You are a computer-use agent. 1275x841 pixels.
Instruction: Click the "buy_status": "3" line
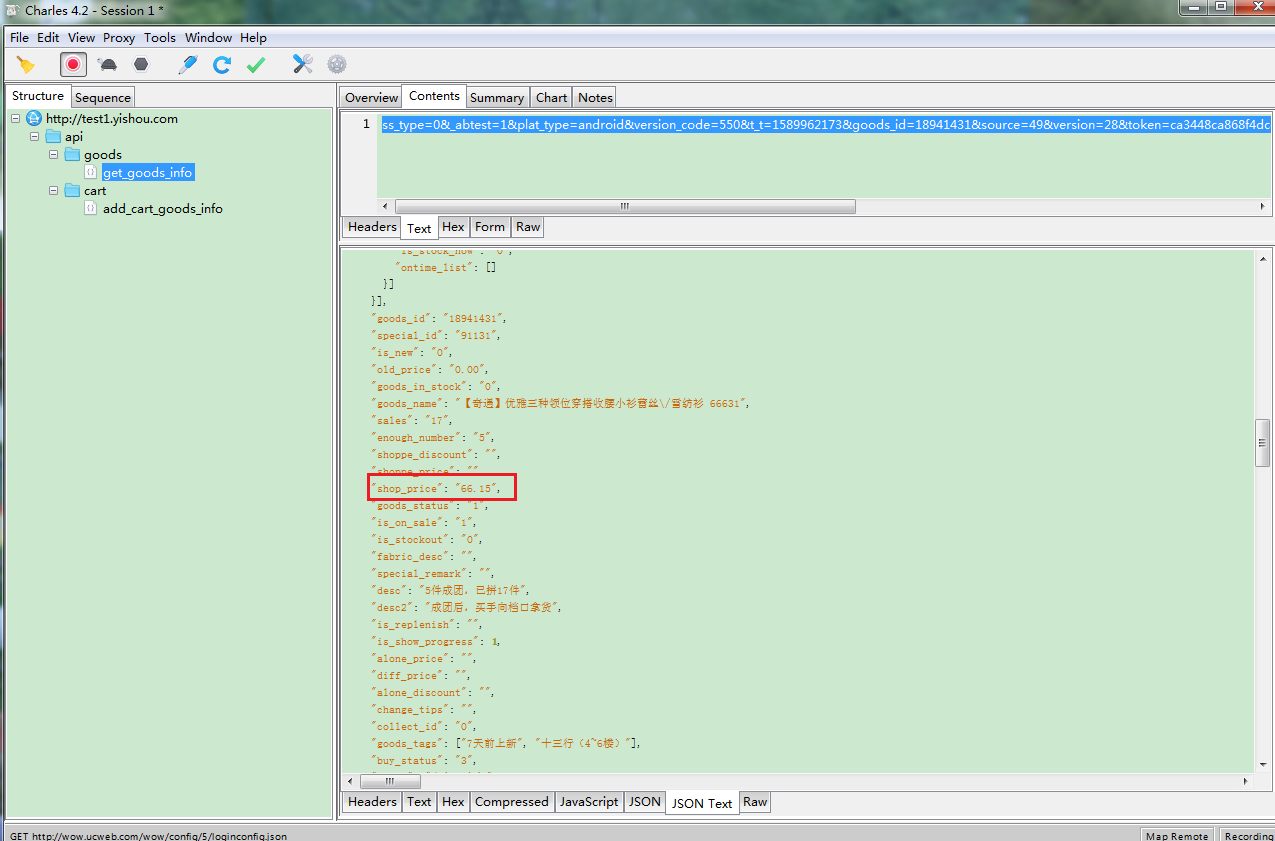tap(424, 761)
